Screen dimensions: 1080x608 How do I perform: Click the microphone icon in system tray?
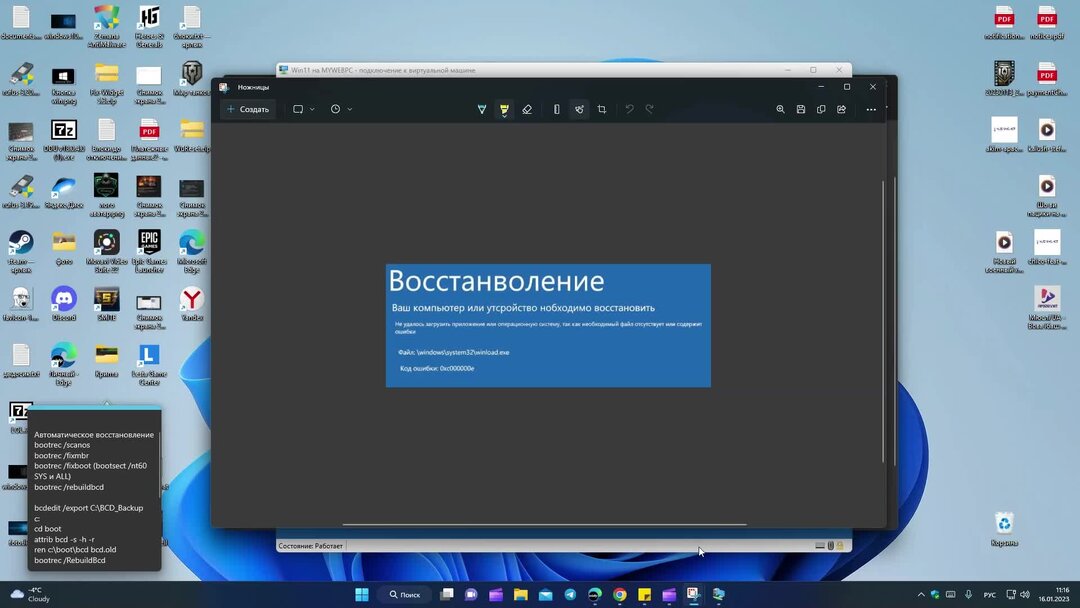pos(968,594)
